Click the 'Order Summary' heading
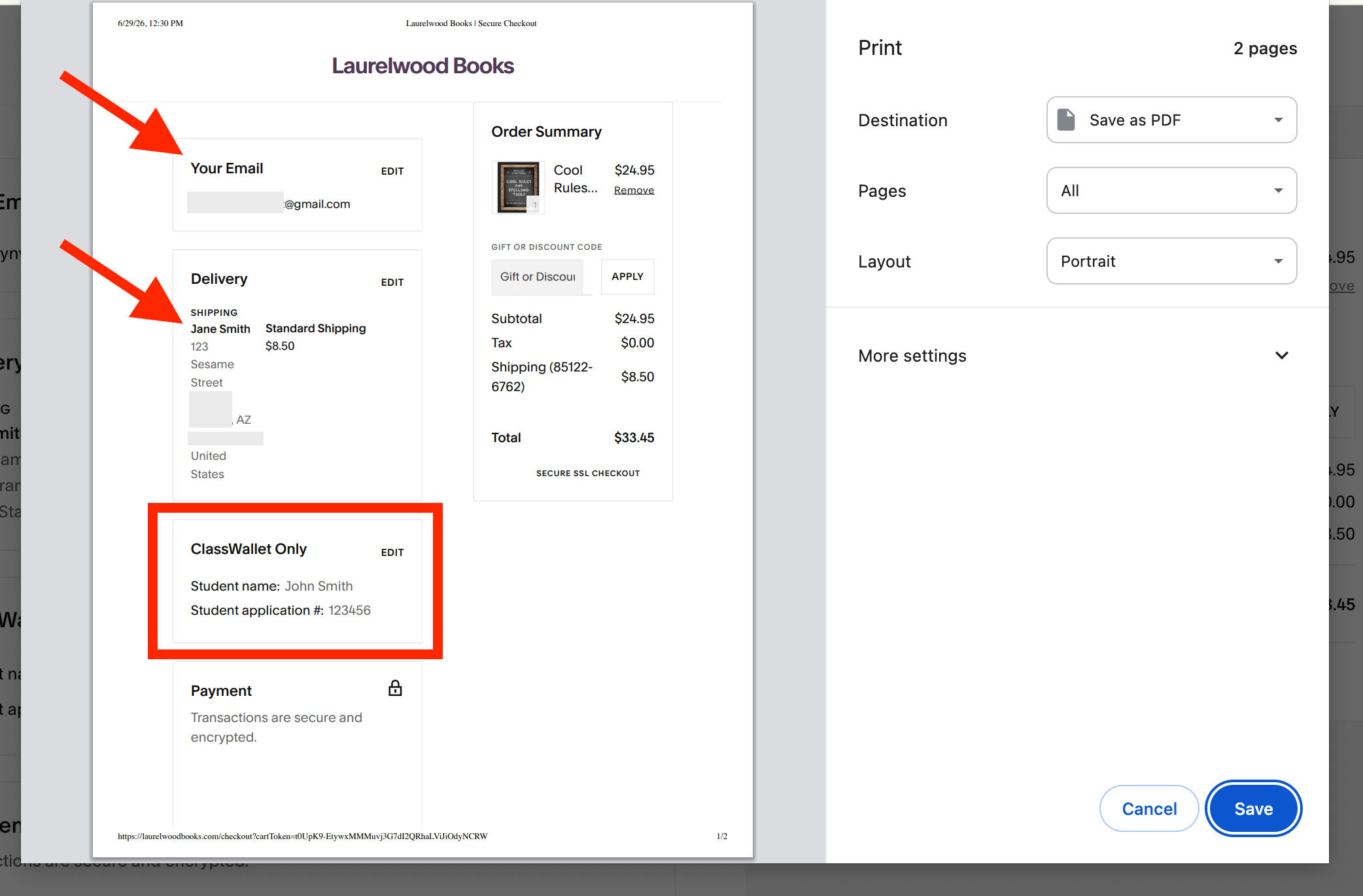 (x=546, y=131)
